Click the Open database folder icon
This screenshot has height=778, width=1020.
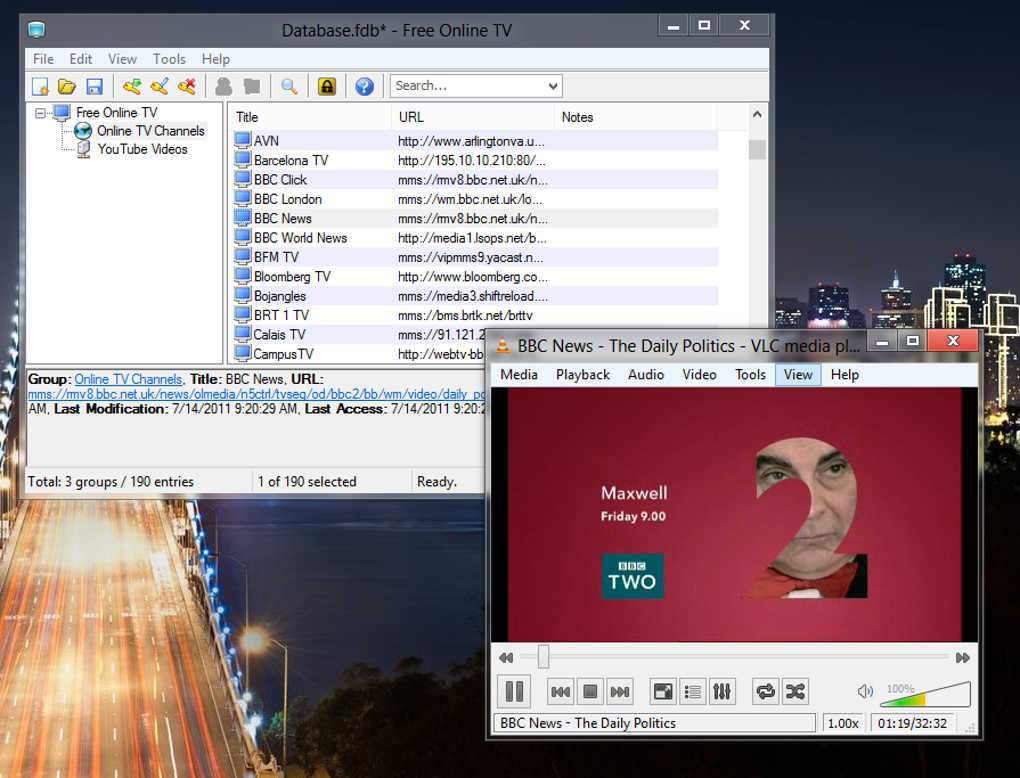coord(67,87)
